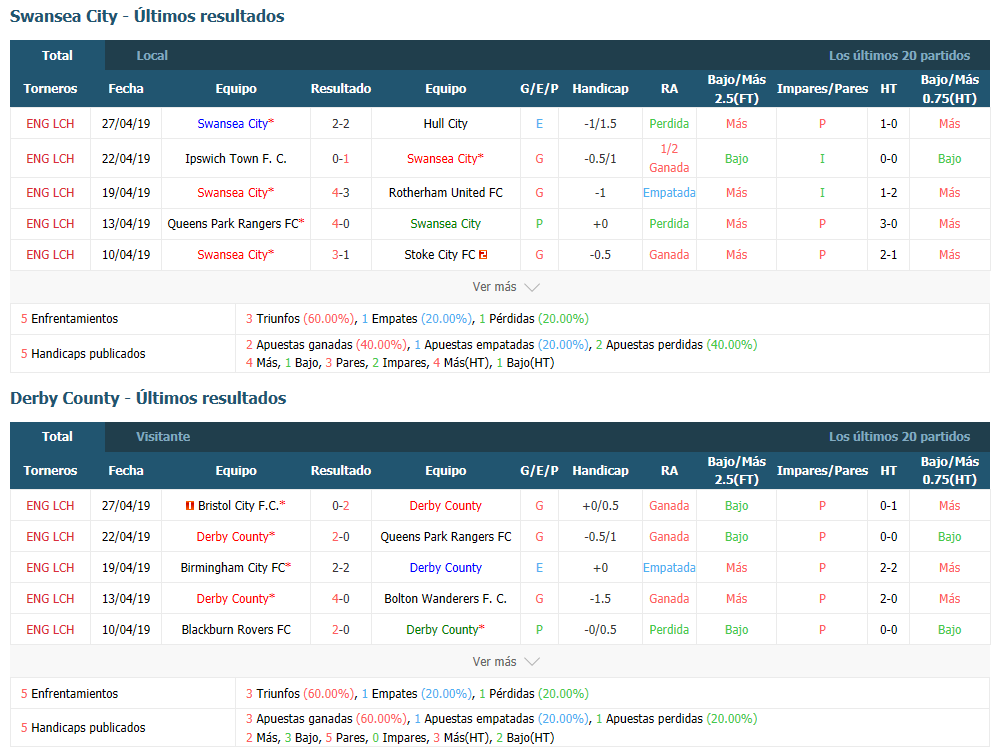995x749 pixels.
Task: Click the ENG LCH tournament in the Hull City row
Action: (x=50, y=124)
